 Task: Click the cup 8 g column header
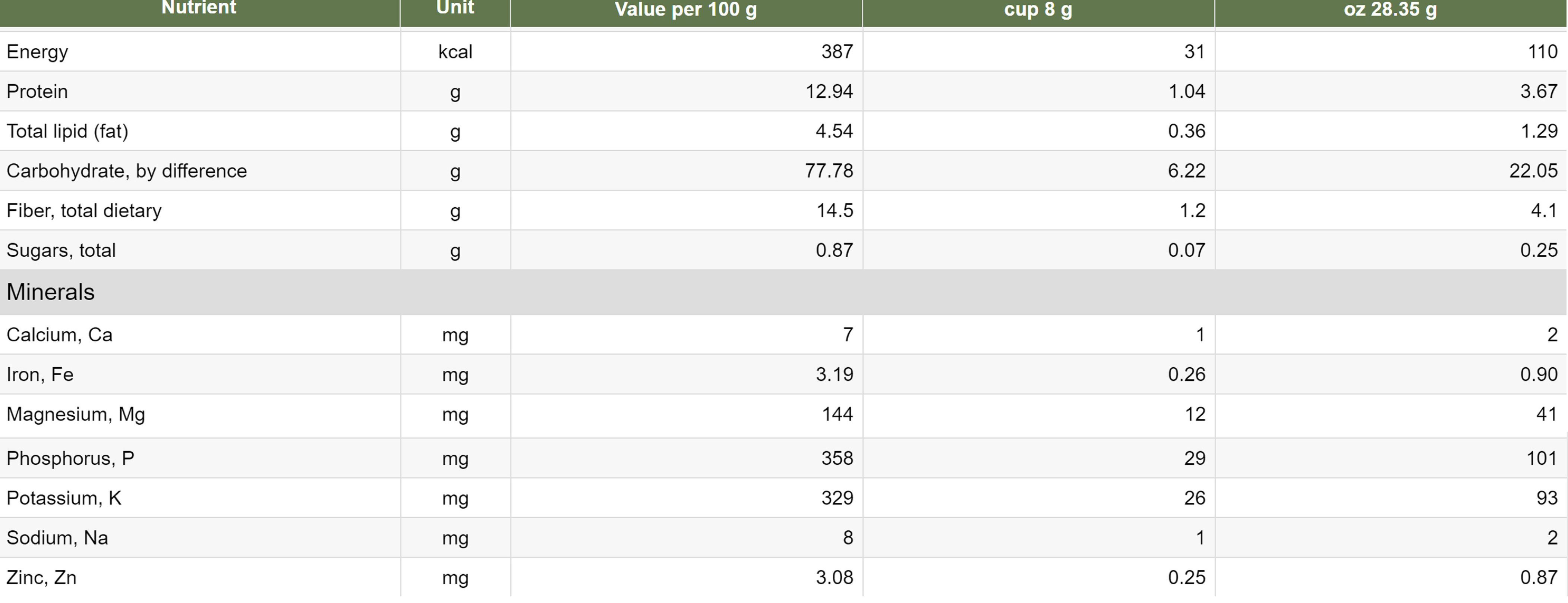(1038, 10)
